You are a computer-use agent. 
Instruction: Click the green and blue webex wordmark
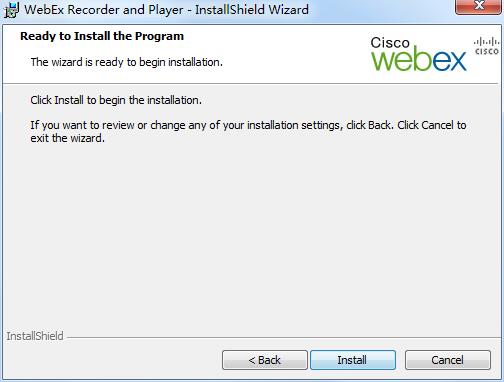click(x=419, y=60)
